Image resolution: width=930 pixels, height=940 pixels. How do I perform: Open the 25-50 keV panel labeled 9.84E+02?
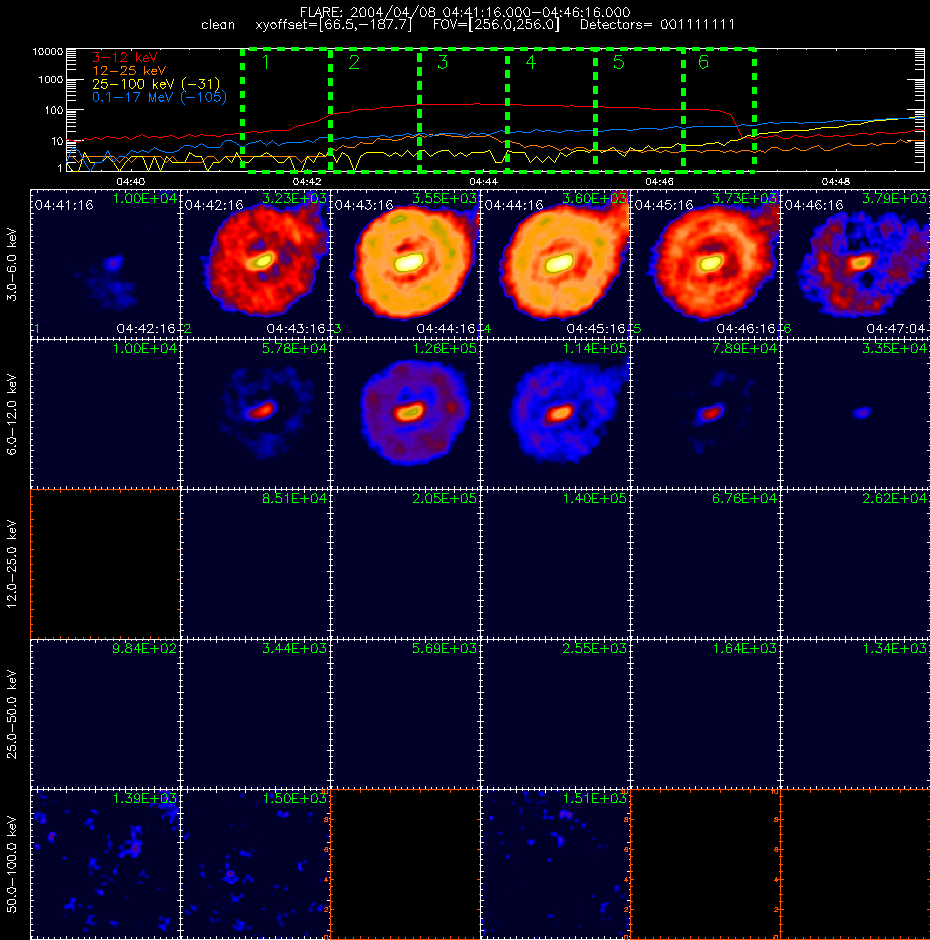tap(105, 714)
